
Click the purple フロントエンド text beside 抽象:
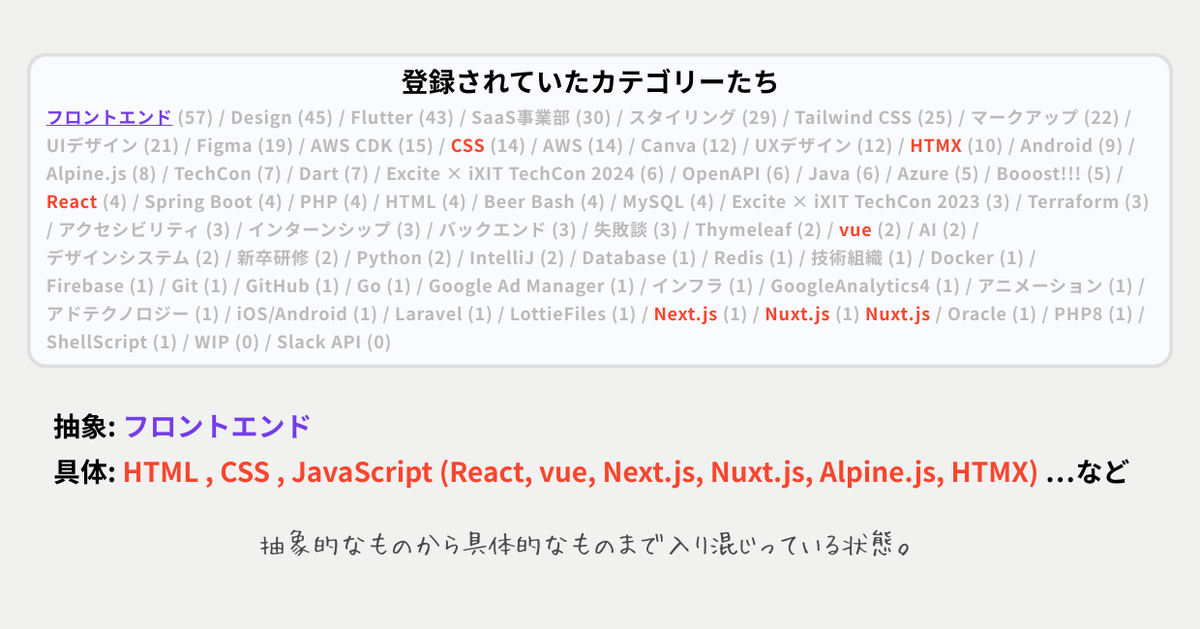tap(217, 427)
